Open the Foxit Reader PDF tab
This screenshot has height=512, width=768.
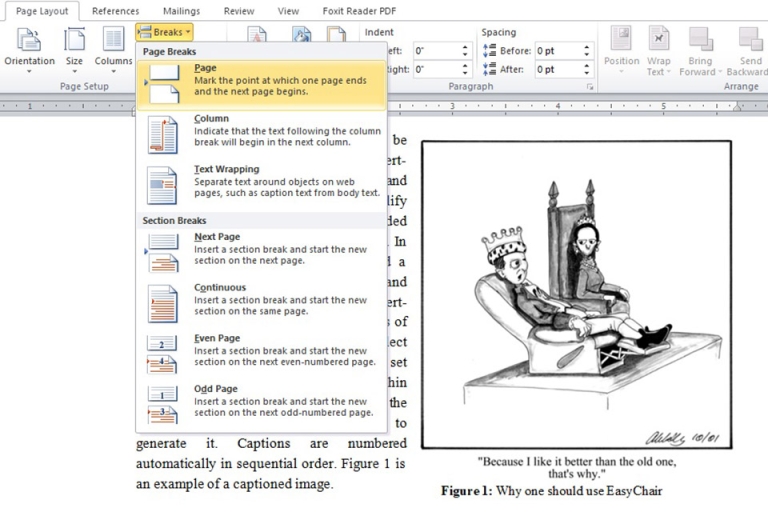click(x=359, y=11)
